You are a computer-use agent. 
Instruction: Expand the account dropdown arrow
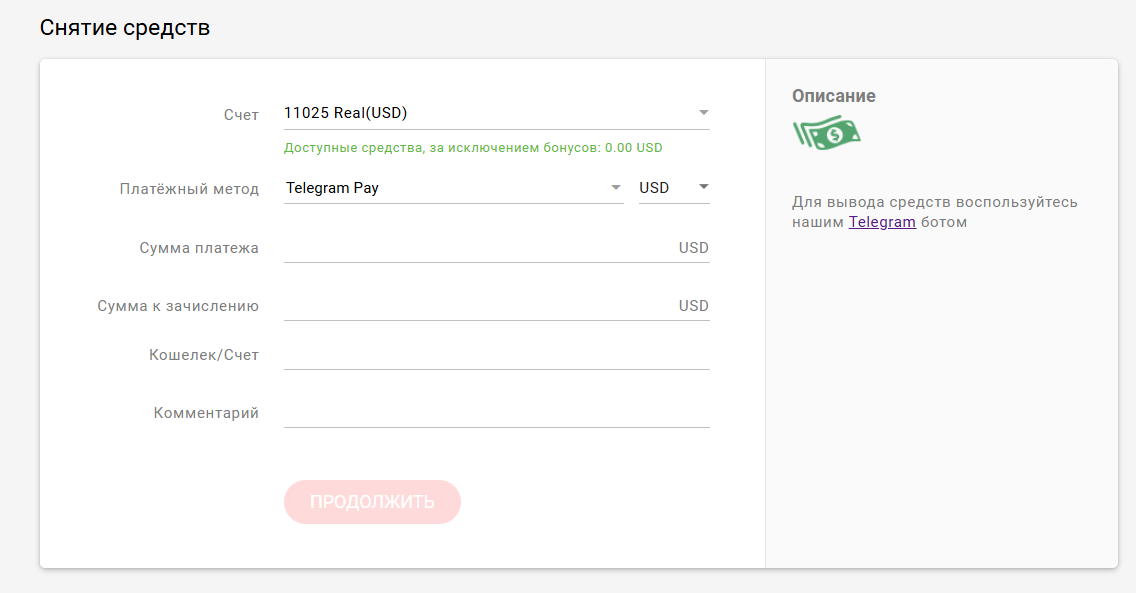coord(703,113)
